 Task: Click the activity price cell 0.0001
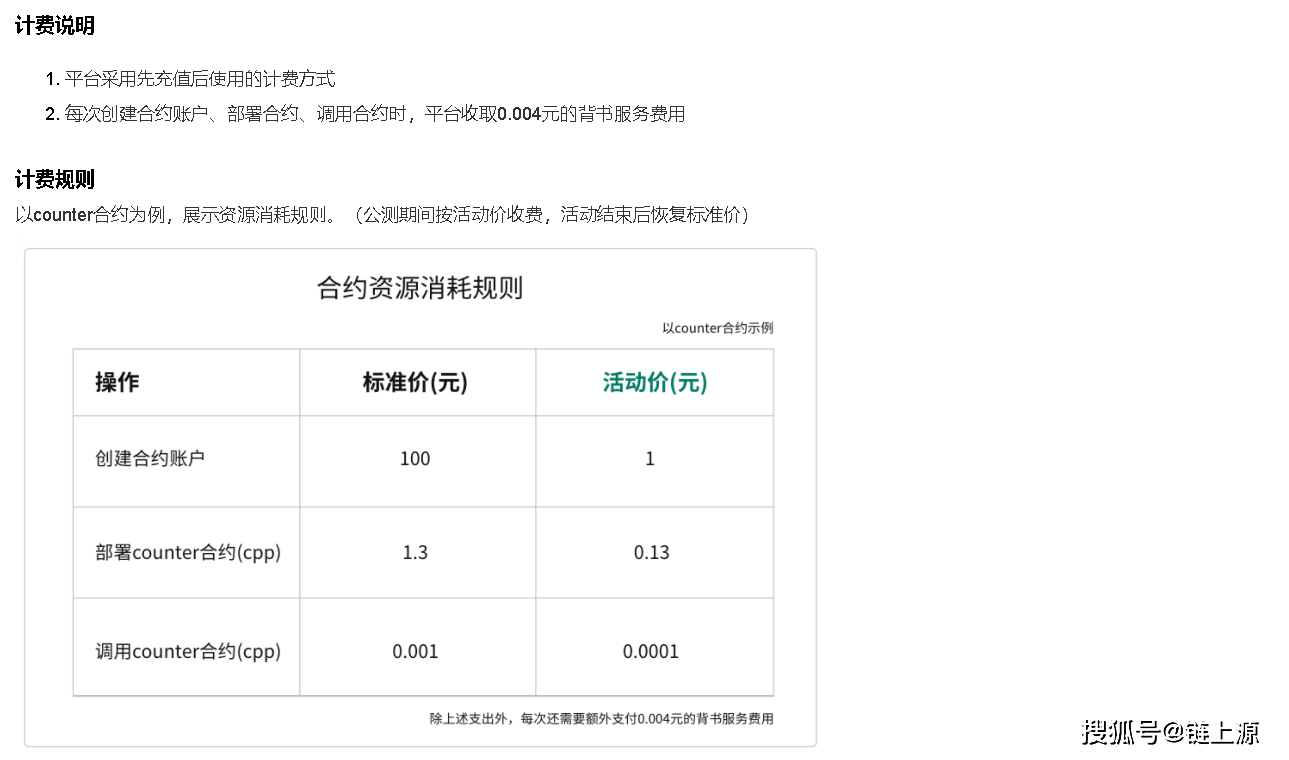pyautogui.click(x=651, y=652)
